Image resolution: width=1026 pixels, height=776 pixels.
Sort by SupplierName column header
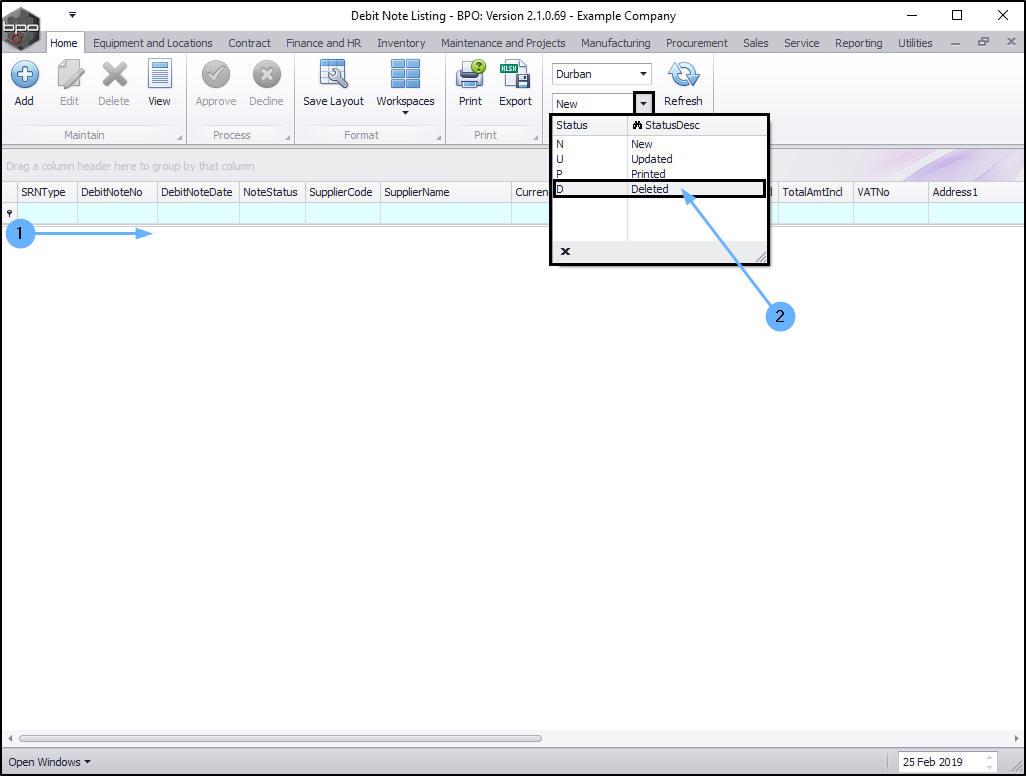[446, 192]
